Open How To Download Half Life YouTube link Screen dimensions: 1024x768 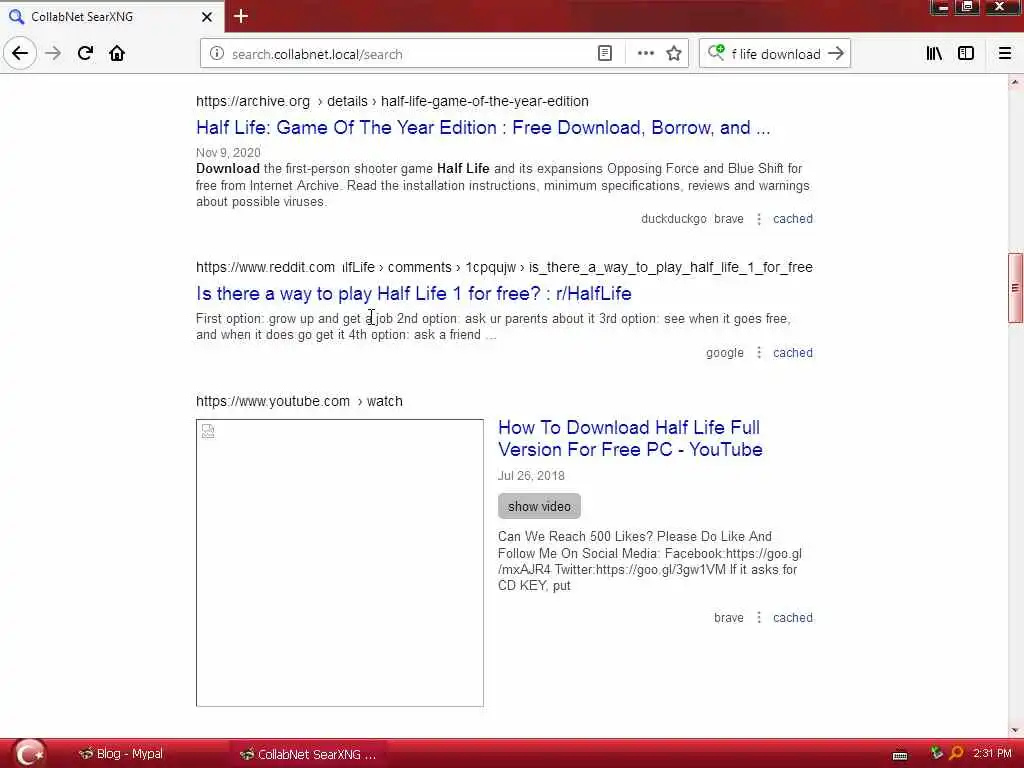630,438
